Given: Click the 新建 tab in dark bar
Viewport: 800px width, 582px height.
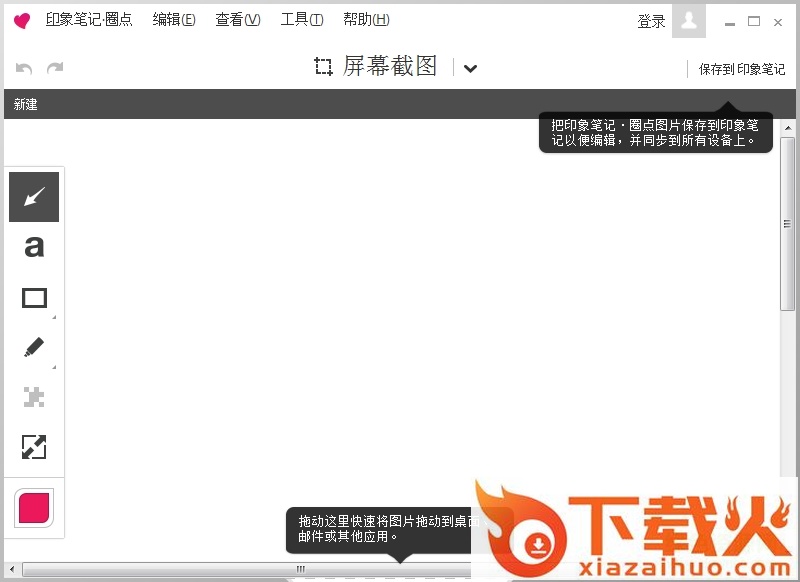Looking at the screenshot, I should tap(26, 105).
